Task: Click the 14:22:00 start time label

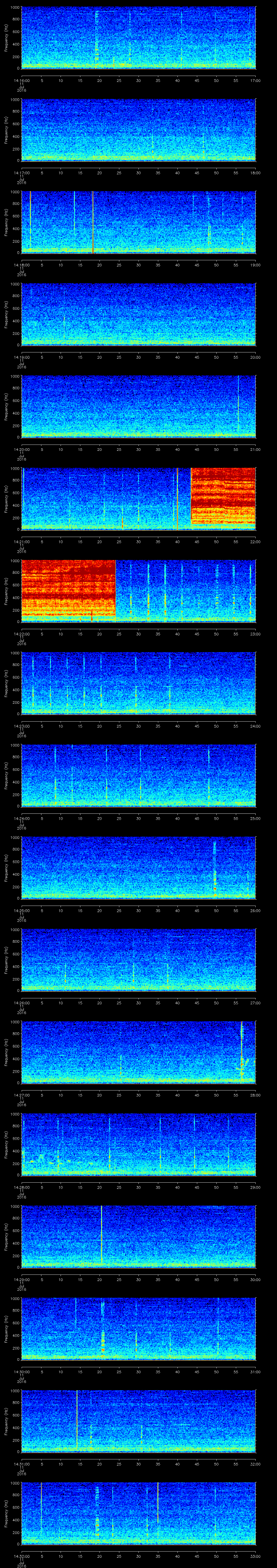Action: click(21, 634)
